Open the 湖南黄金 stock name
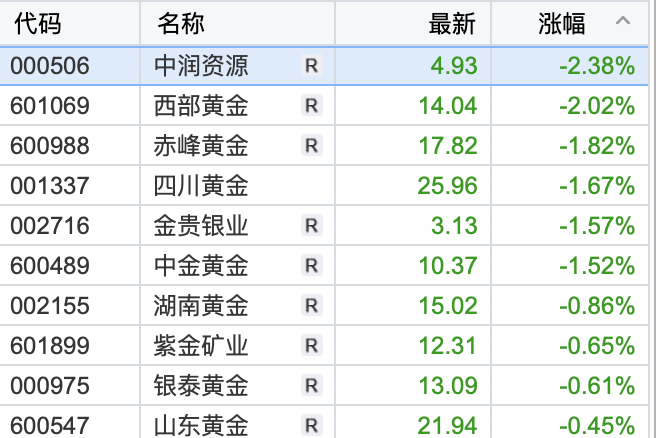This screenshot has height=438, width=656. coord(201,305)
